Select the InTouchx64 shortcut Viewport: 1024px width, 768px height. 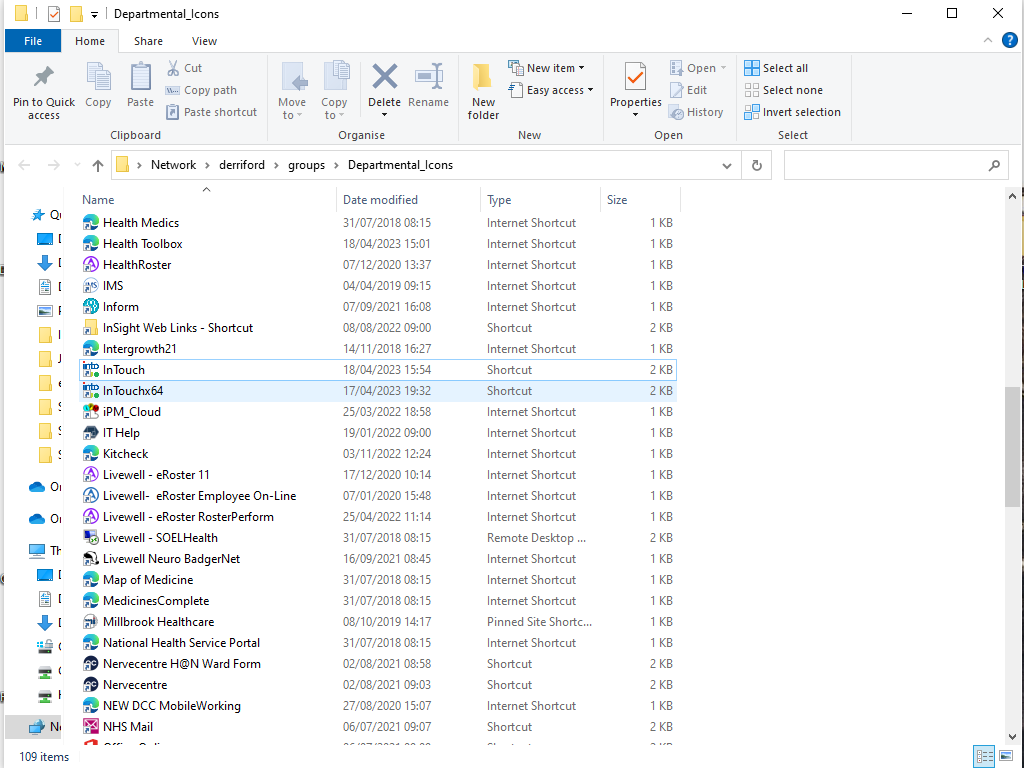coord(377,391)
